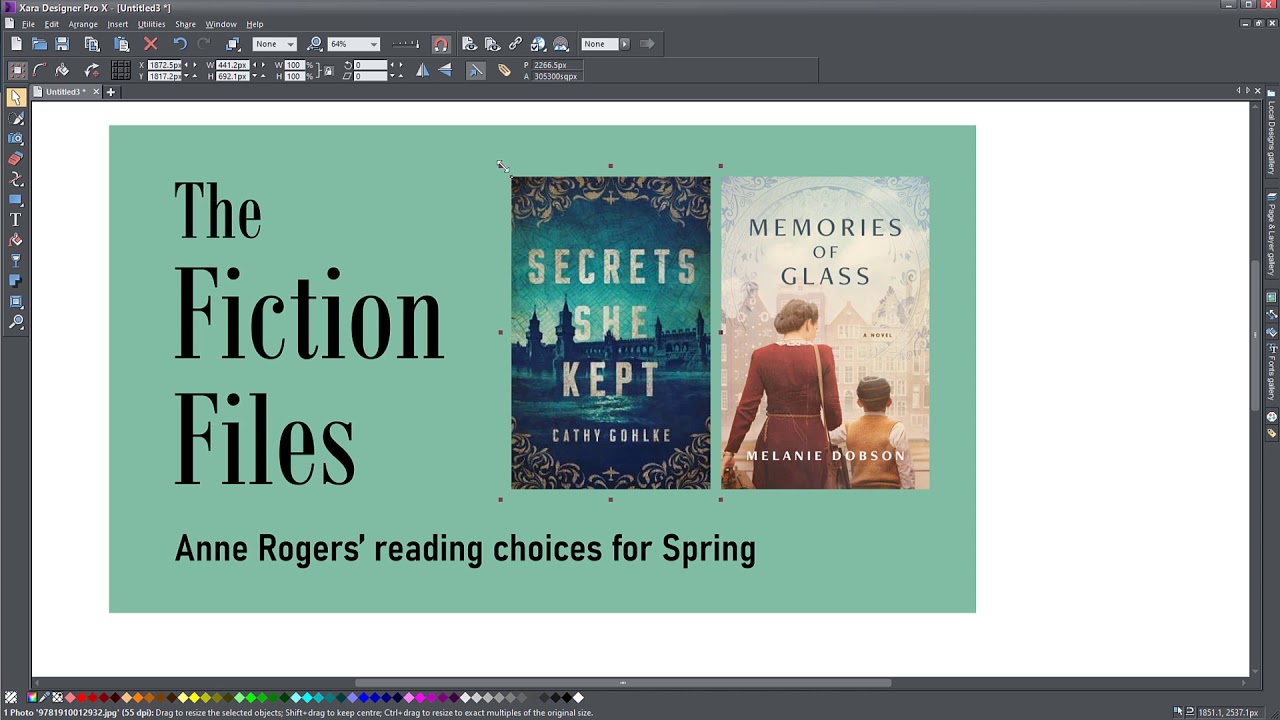Viewport: 1280px width, 720px height.
Task: Click the zoom to drawing icon
Action: pos(315,44)
